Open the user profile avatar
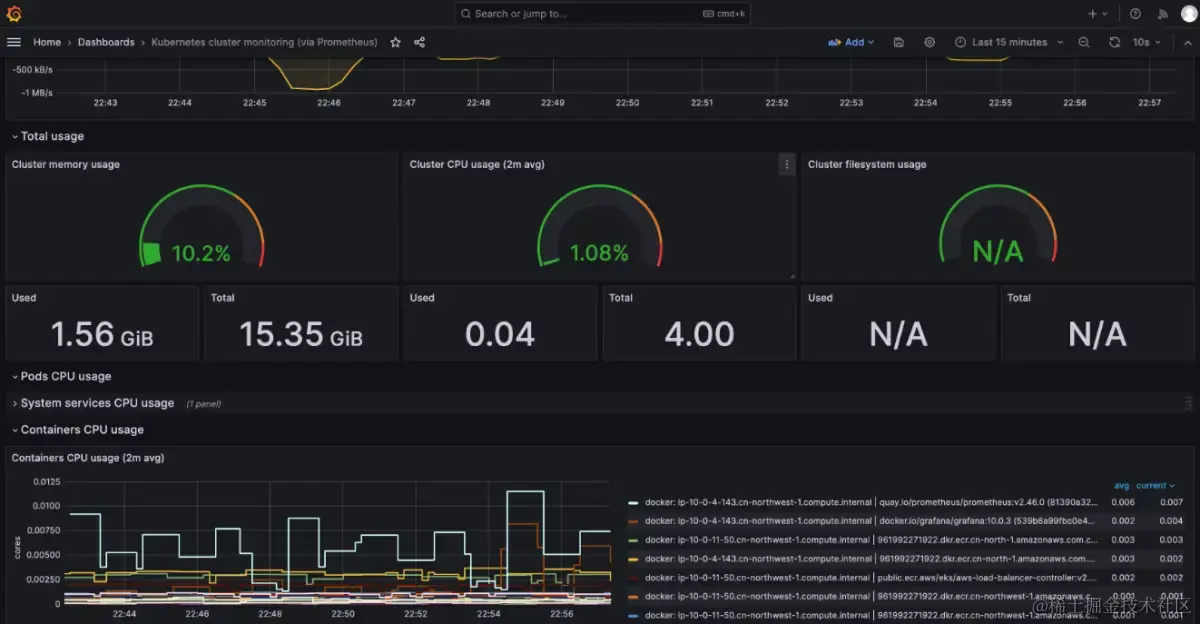This screenshot has height=624, width=1200. click(x=1188, y=14)
